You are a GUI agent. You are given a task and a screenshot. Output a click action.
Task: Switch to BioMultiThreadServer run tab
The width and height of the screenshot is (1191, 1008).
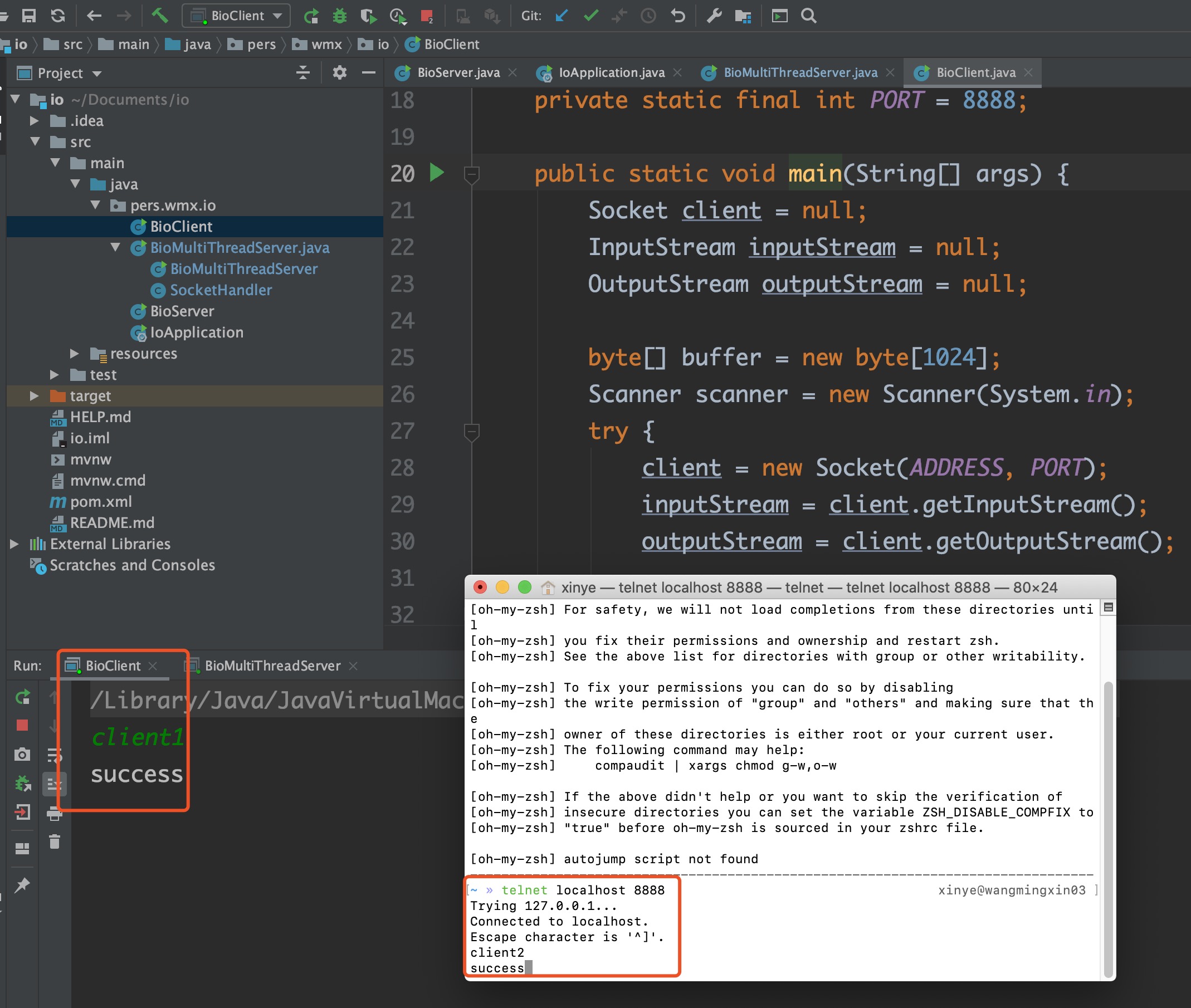click(272, 666)
